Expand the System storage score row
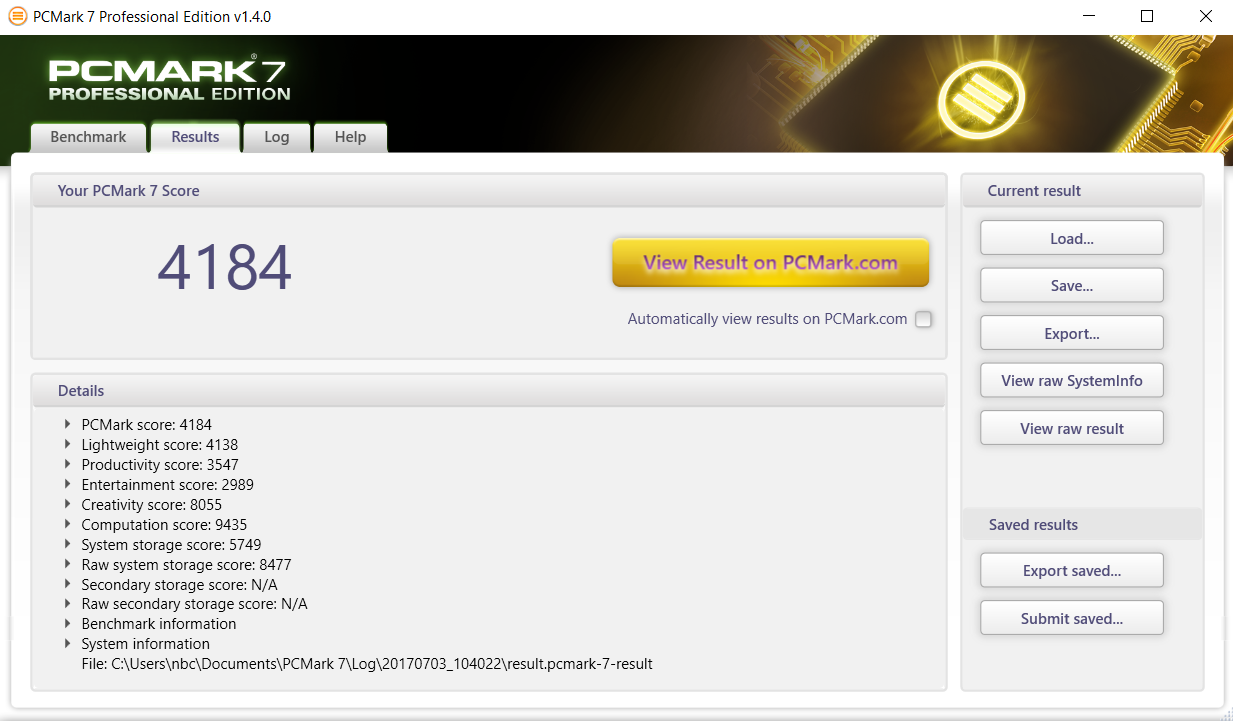The height and width of the screenshot is (721, 1233). (68, 545)
